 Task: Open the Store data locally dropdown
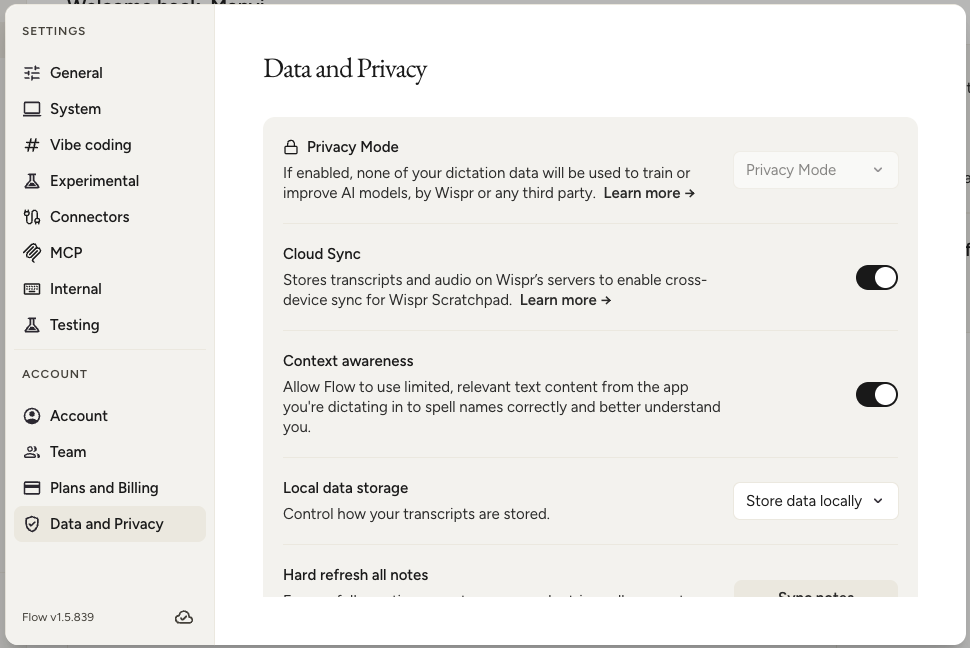tap(815, 501)
